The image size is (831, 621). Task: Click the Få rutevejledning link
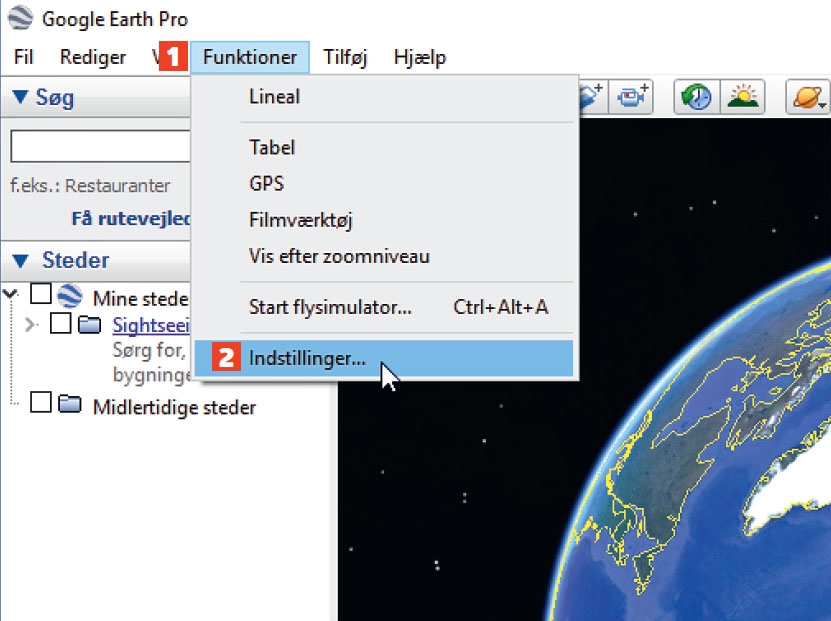(x=130, y=218)
